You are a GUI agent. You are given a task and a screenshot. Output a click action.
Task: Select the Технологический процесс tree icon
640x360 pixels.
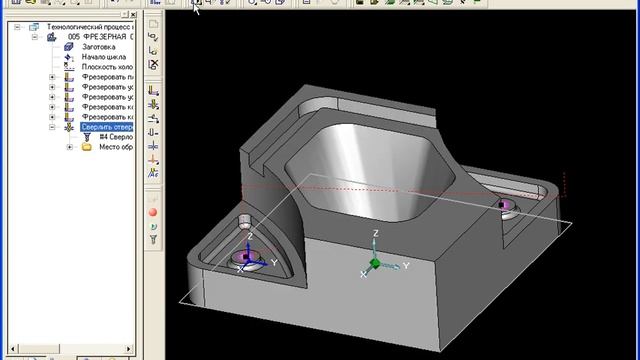point(34,27)
